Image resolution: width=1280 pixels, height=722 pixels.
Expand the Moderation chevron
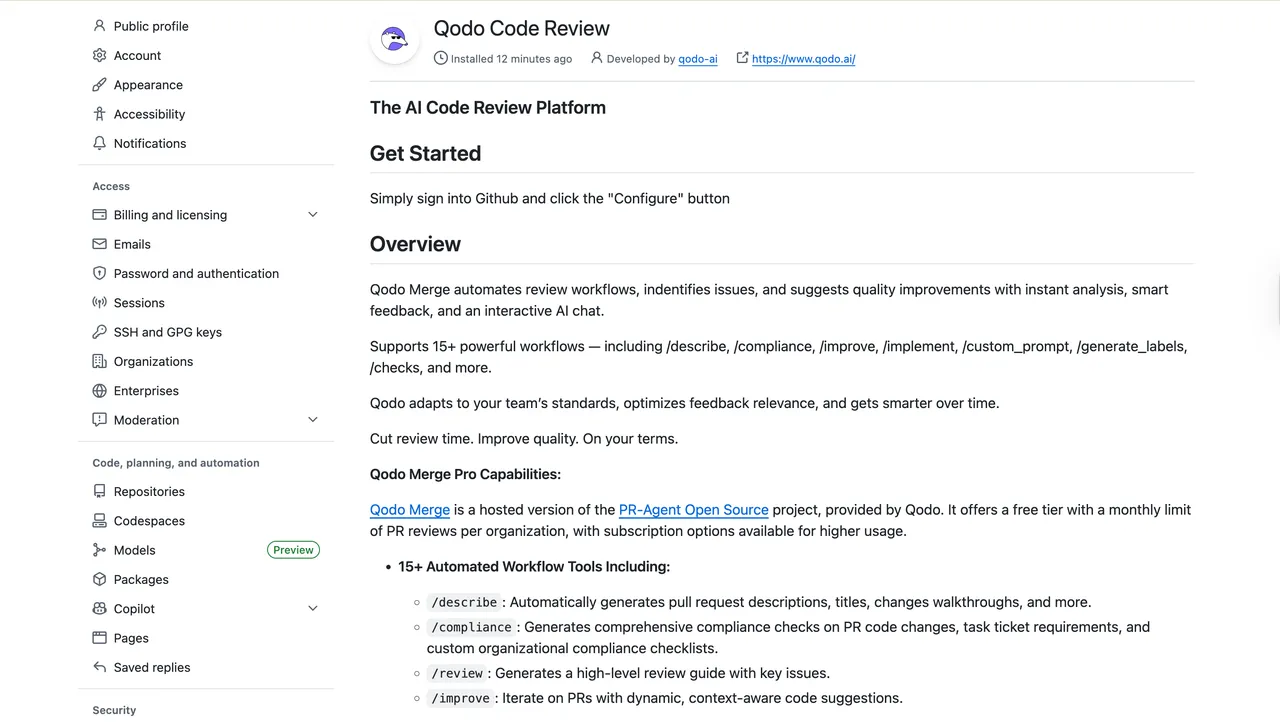(x=312, y=420)
